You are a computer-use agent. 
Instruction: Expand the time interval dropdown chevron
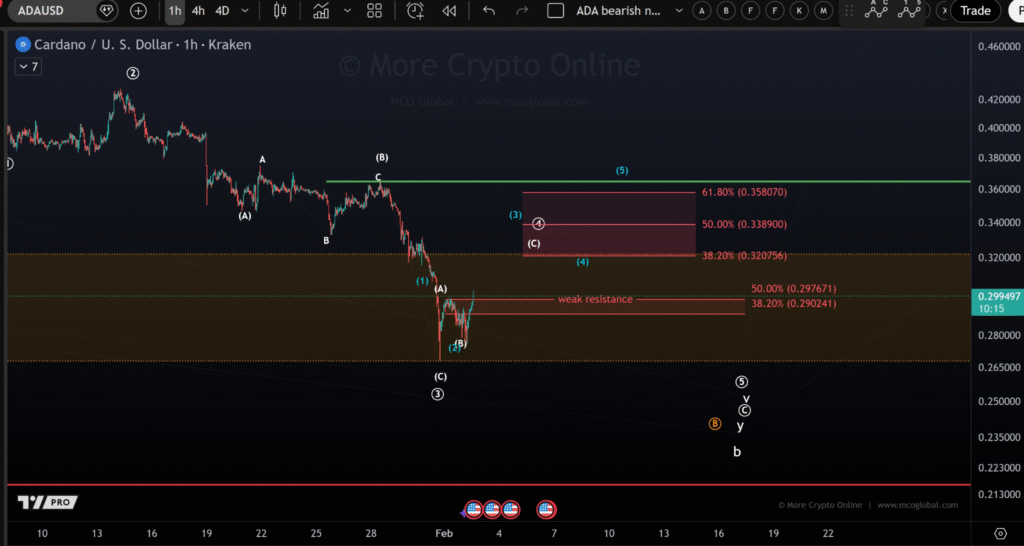tap(245, 10)
